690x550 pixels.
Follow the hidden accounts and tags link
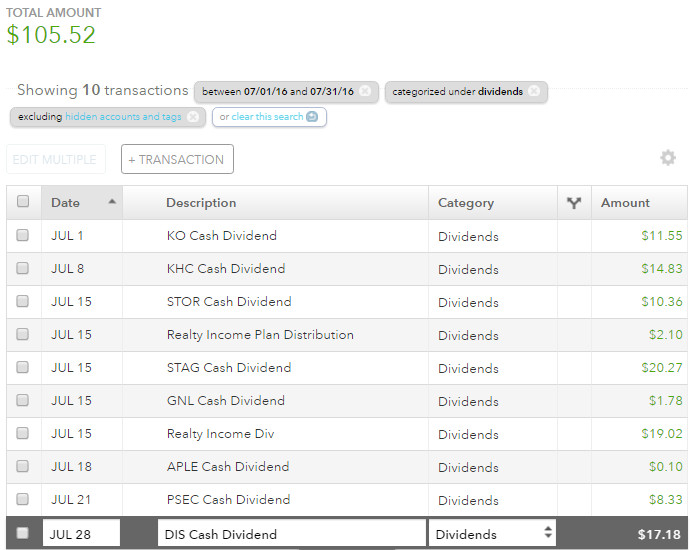123,117
